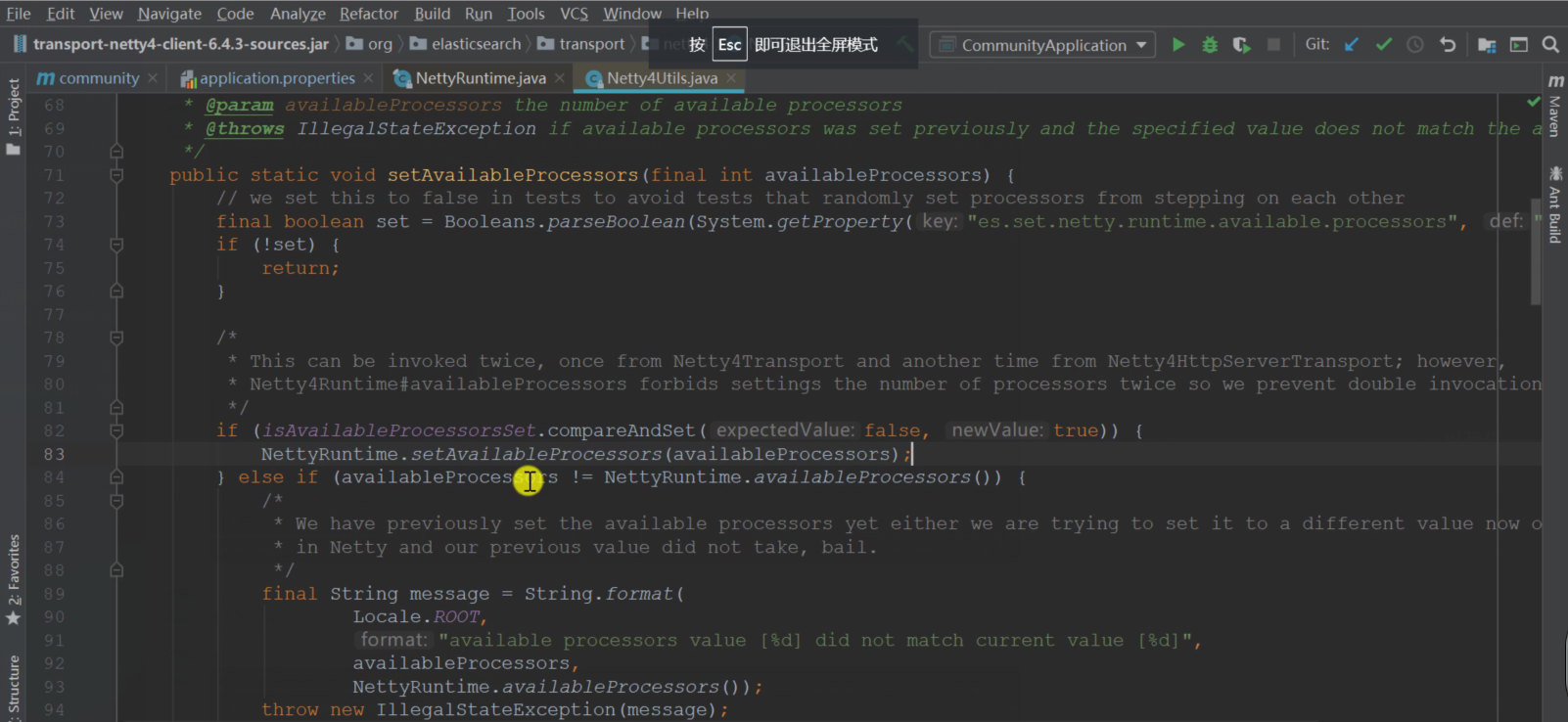Viewport: 1568px width, 722px height.
Task: Click the green inspection checkmark indicator
Action: coord(1534,102)
